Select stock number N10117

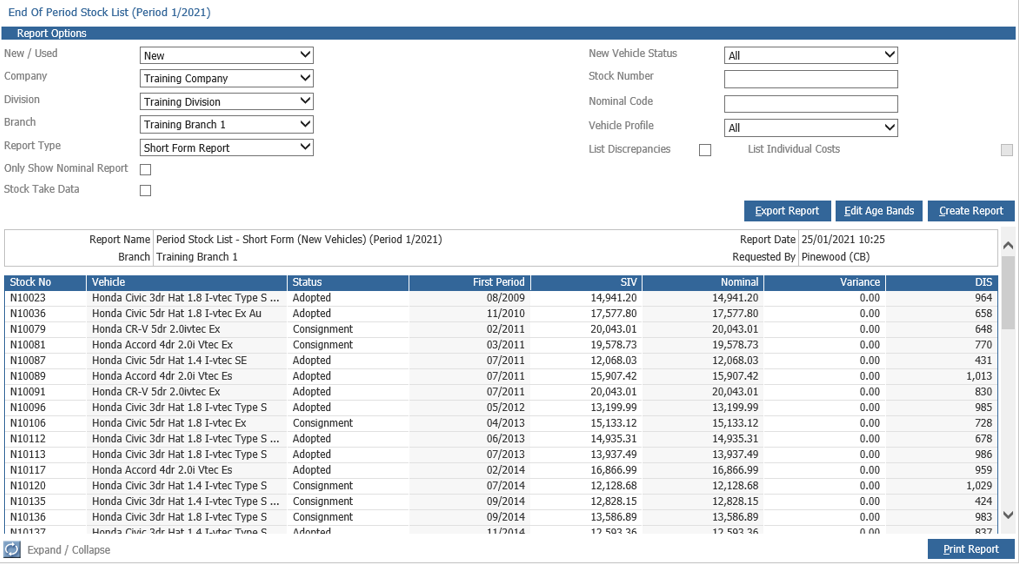(28, 469)
